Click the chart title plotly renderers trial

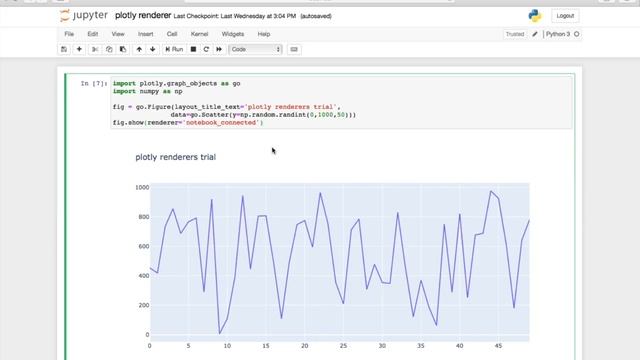point(176,157)
